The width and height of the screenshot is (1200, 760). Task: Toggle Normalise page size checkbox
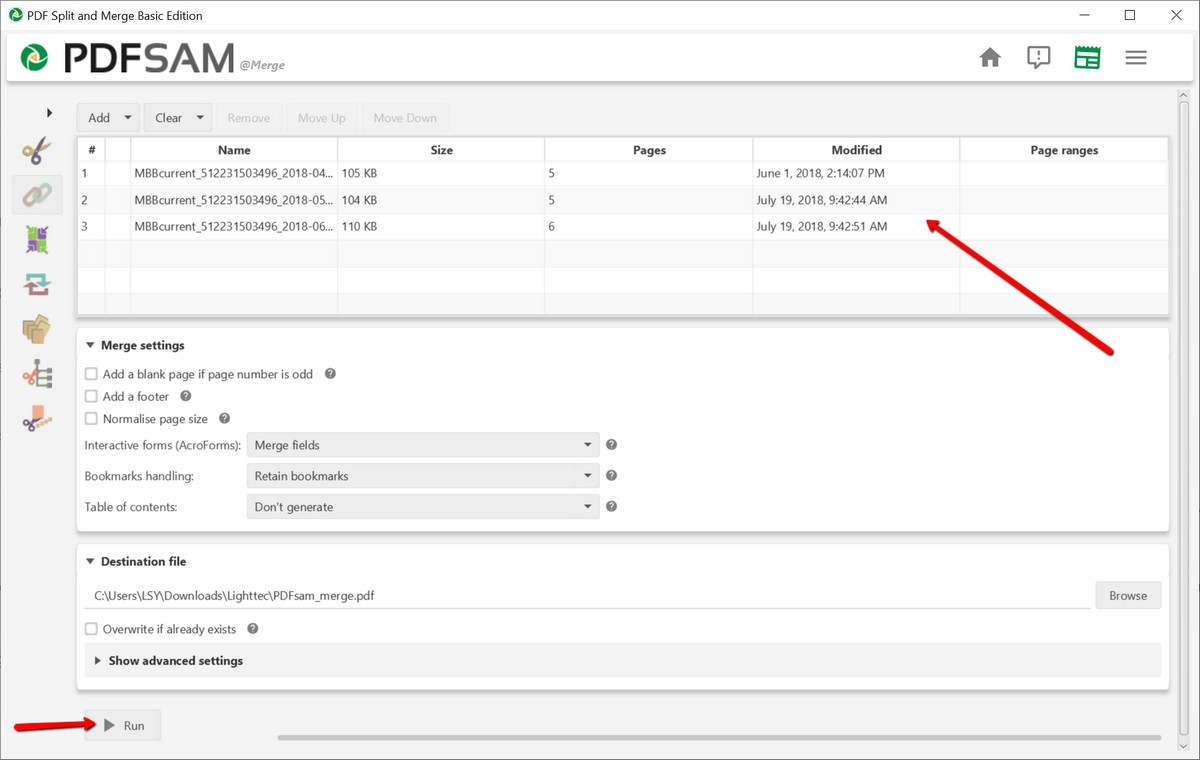pyautogui.click(x=92, y=419)
